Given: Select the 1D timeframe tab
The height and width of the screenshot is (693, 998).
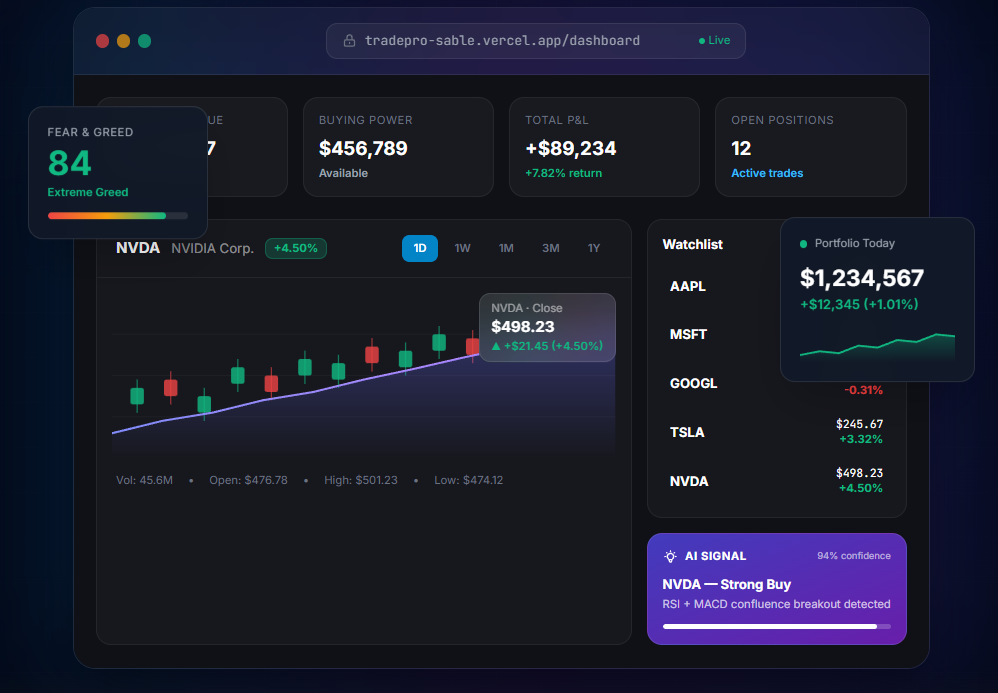Looking at the screenshot, I should click(x=420, y=248).
